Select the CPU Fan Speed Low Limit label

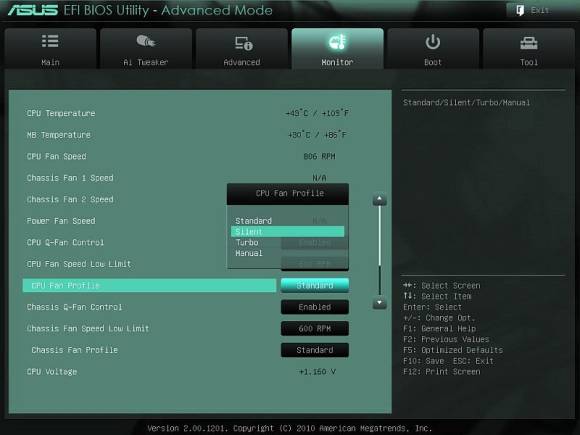pos(79,264)
